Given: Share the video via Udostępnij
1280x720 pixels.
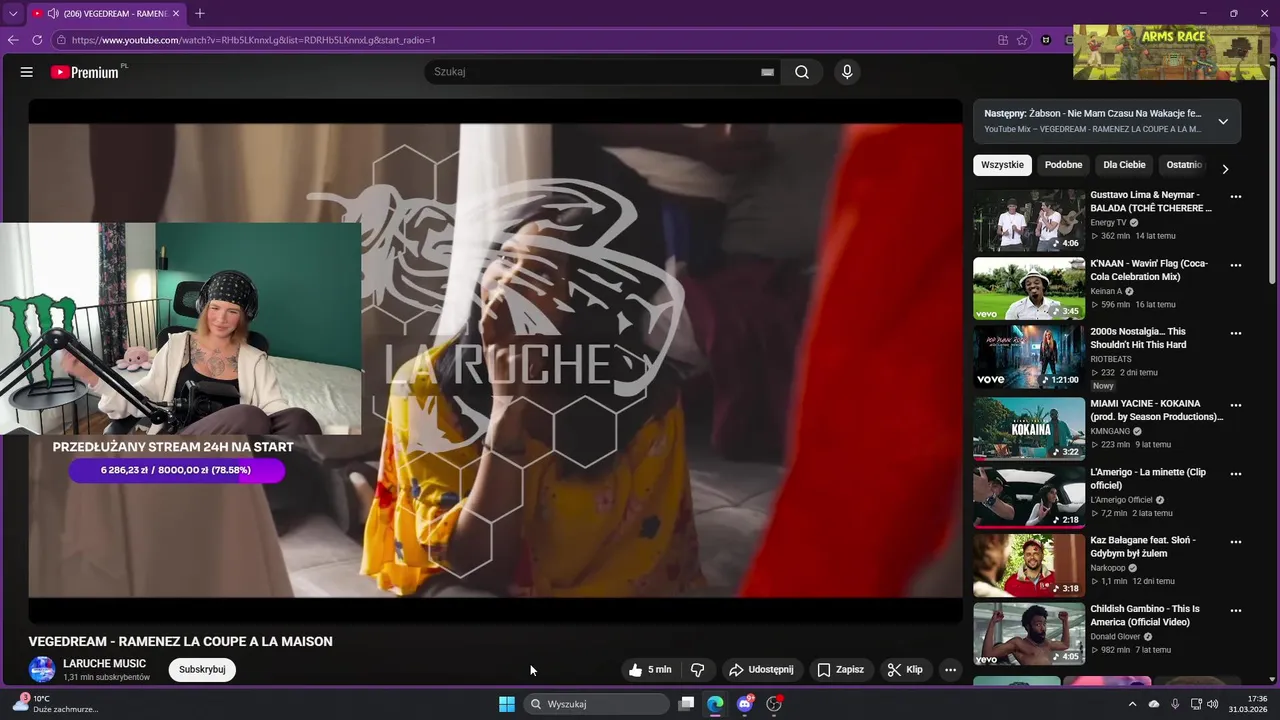Looking at the screenshot, I should pyautogui.click(x=761, y=670).
